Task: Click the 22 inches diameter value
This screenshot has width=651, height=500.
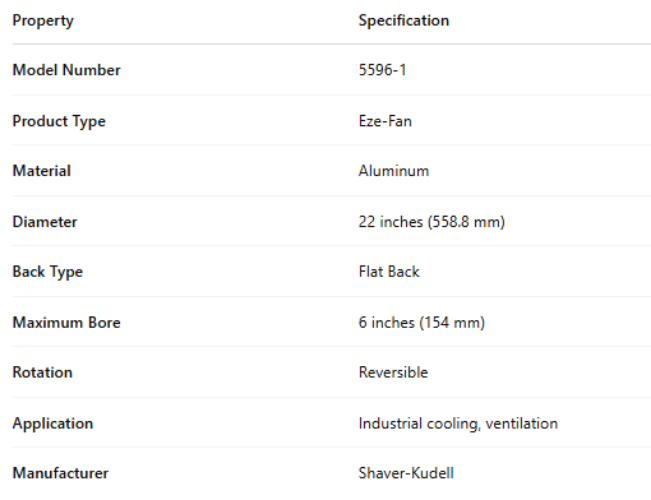Action: click(432, 222)
